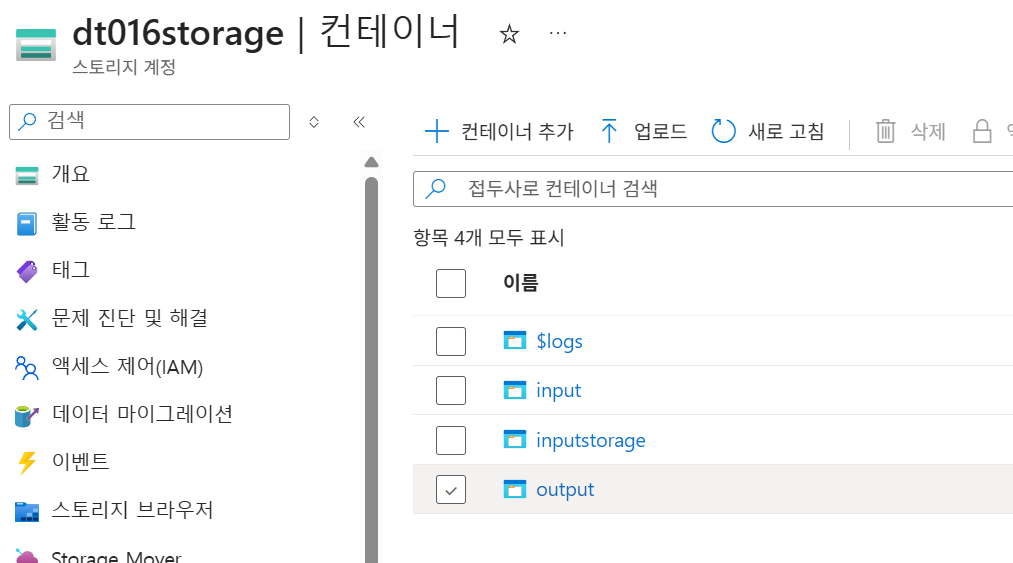
Task: Check the $logs row checkbox
Action: 451,341
